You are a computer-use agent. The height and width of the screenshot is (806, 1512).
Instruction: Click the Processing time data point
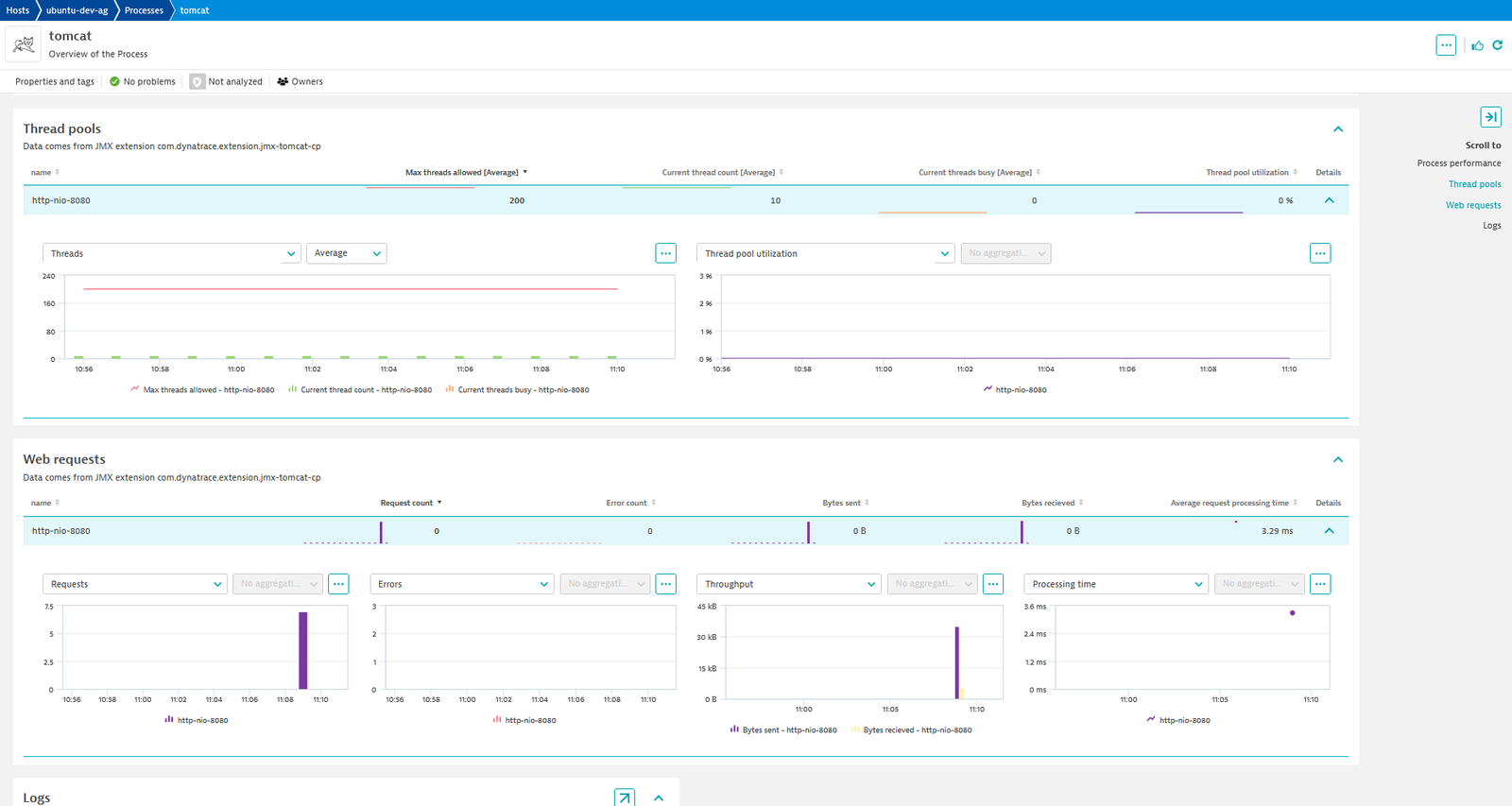click(1293, 613)
